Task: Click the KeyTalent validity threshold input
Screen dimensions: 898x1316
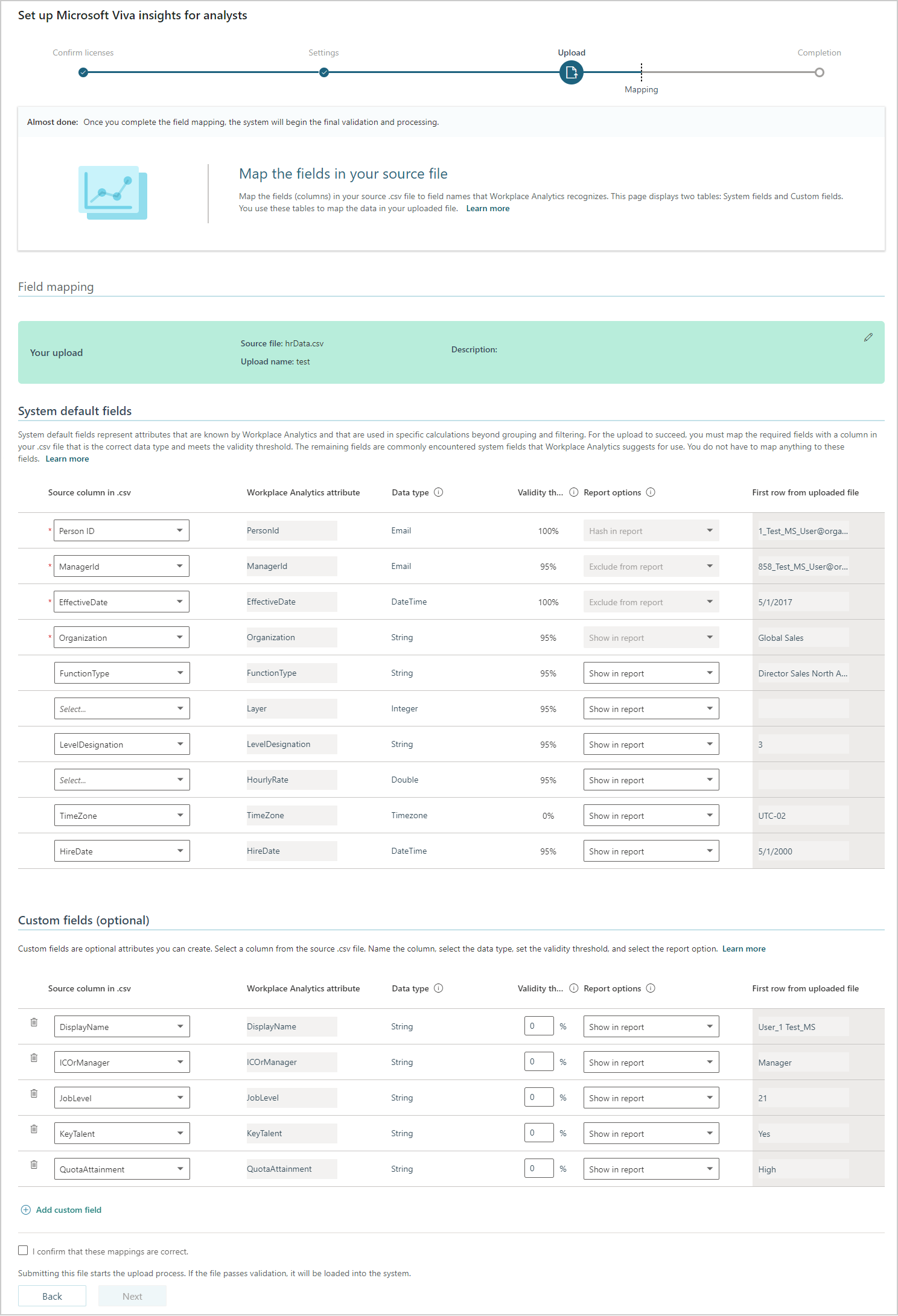Action: point(539,1133)
